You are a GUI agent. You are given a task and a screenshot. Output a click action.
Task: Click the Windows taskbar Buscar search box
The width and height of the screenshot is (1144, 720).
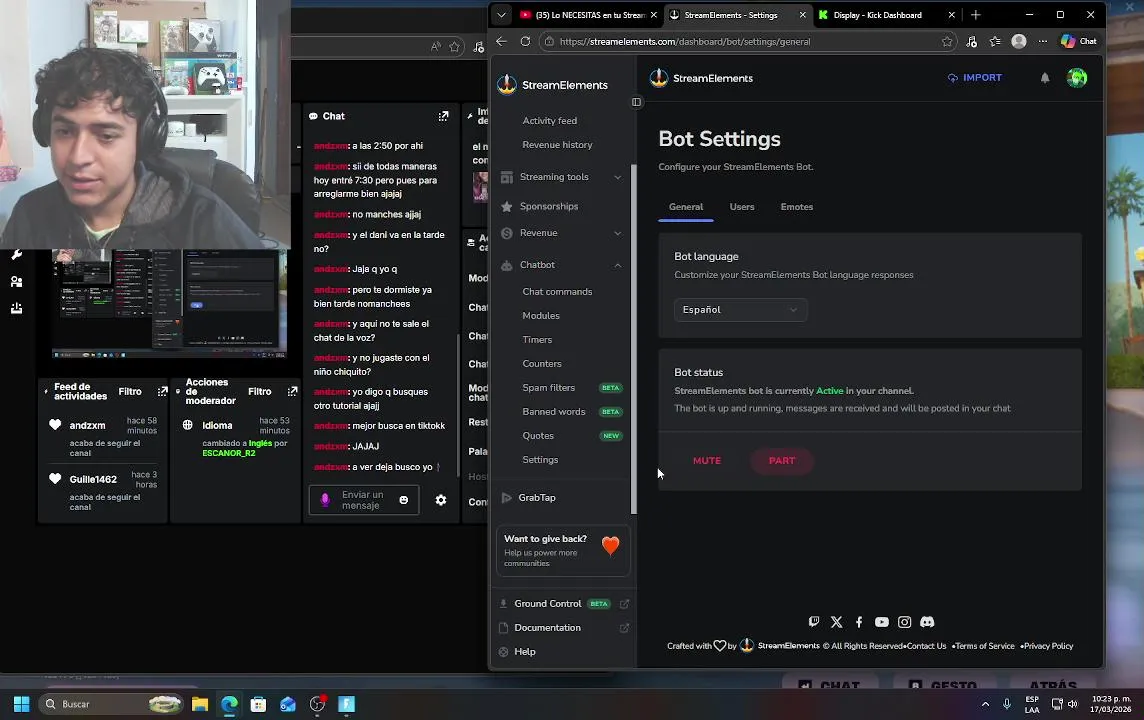[x=111, y=704]
